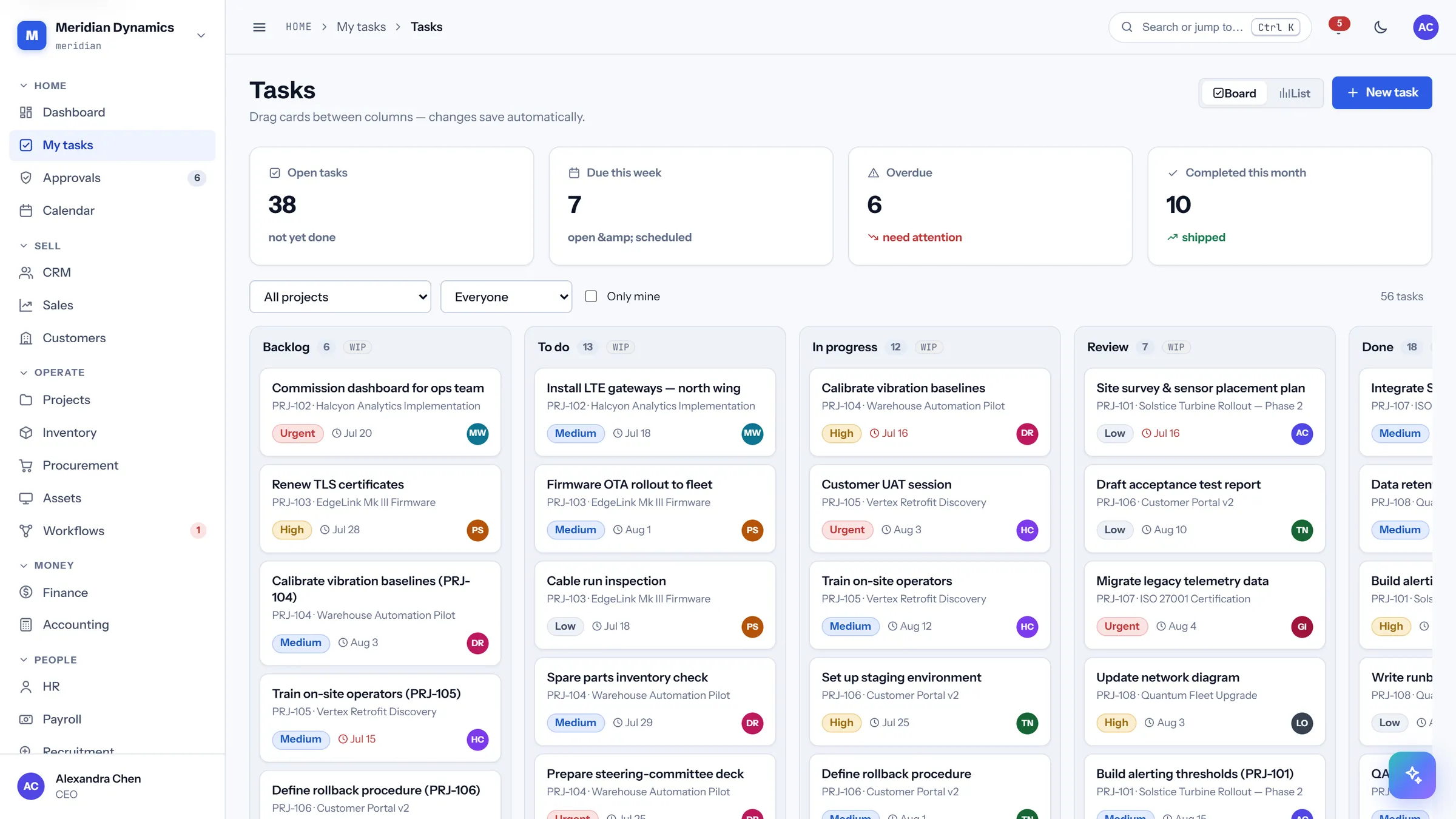The width and height of the screenshot is (1456, 819).
Task: Open My tasks breadcrumb link
Action: (361, 27)
